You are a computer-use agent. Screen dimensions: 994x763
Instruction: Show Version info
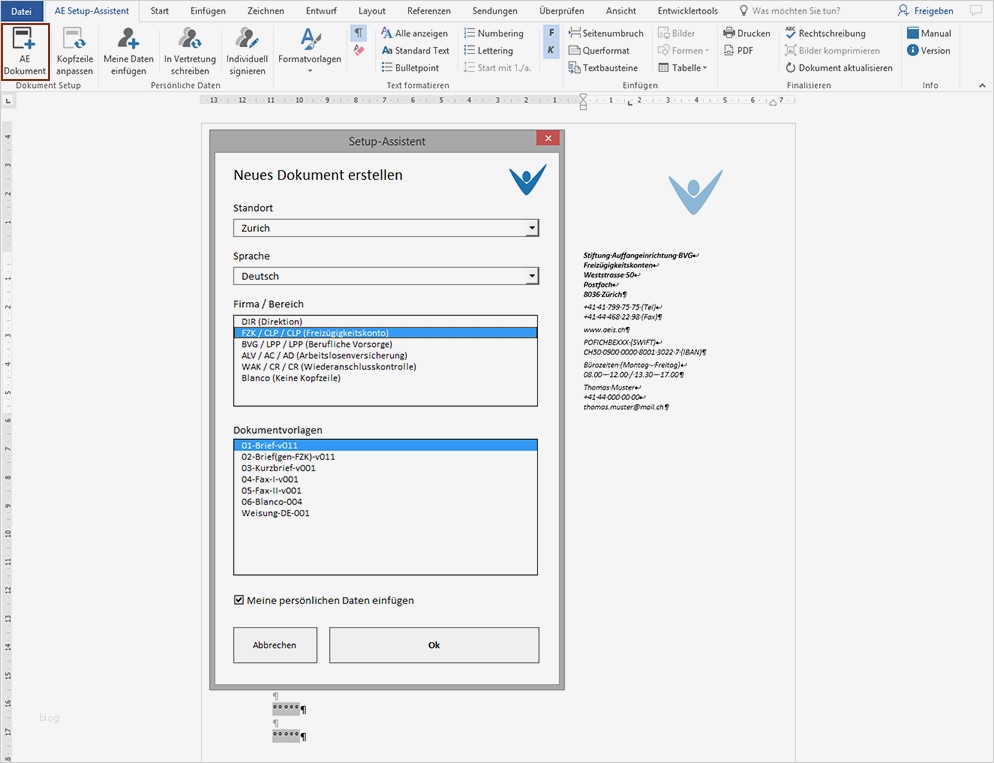tap(928, 50)
